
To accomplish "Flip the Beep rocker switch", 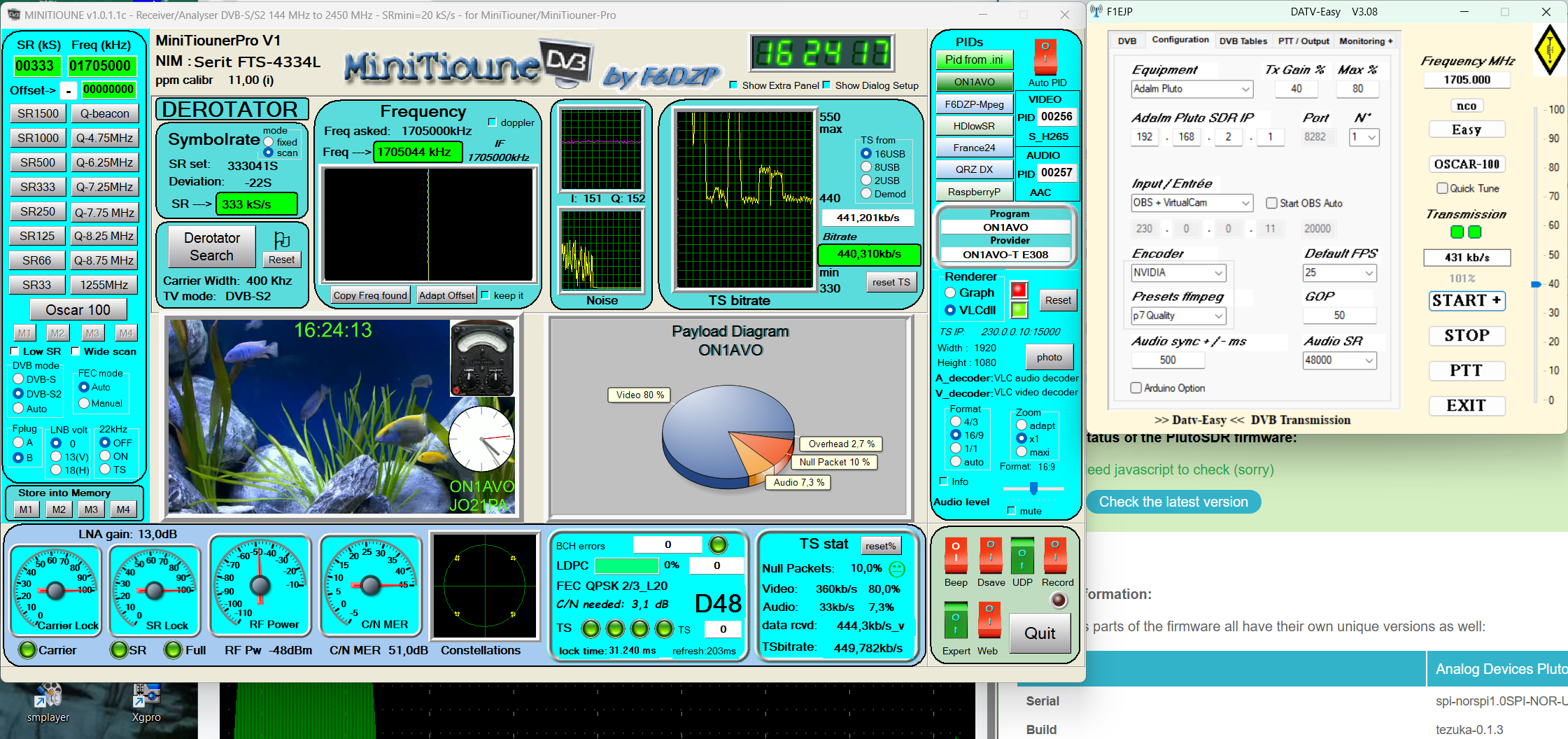I will click(x=955, y=556).
